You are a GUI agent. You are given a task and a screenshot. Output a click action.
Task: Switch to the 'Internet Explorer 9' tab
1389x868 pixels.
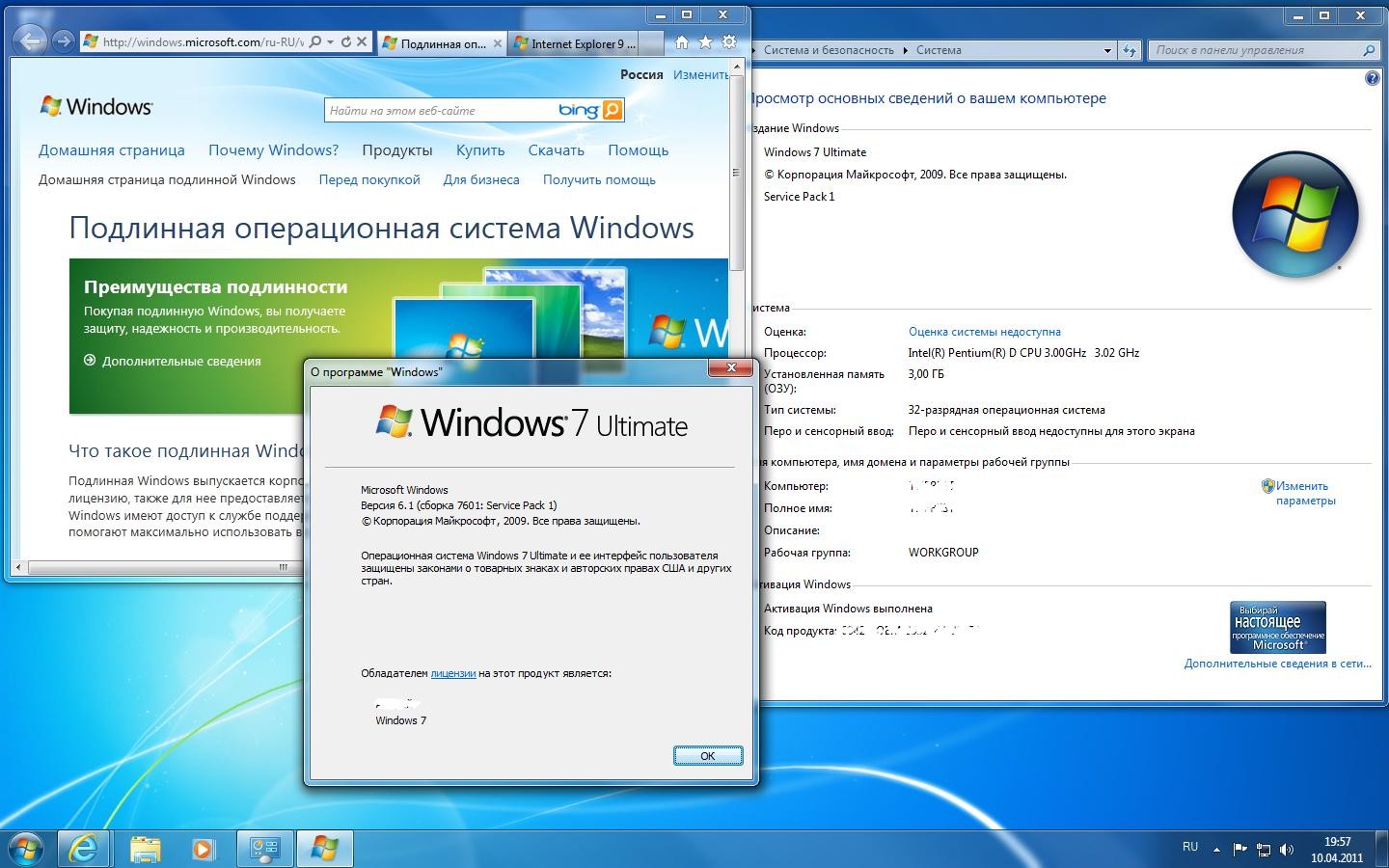[x=573, y=43]
